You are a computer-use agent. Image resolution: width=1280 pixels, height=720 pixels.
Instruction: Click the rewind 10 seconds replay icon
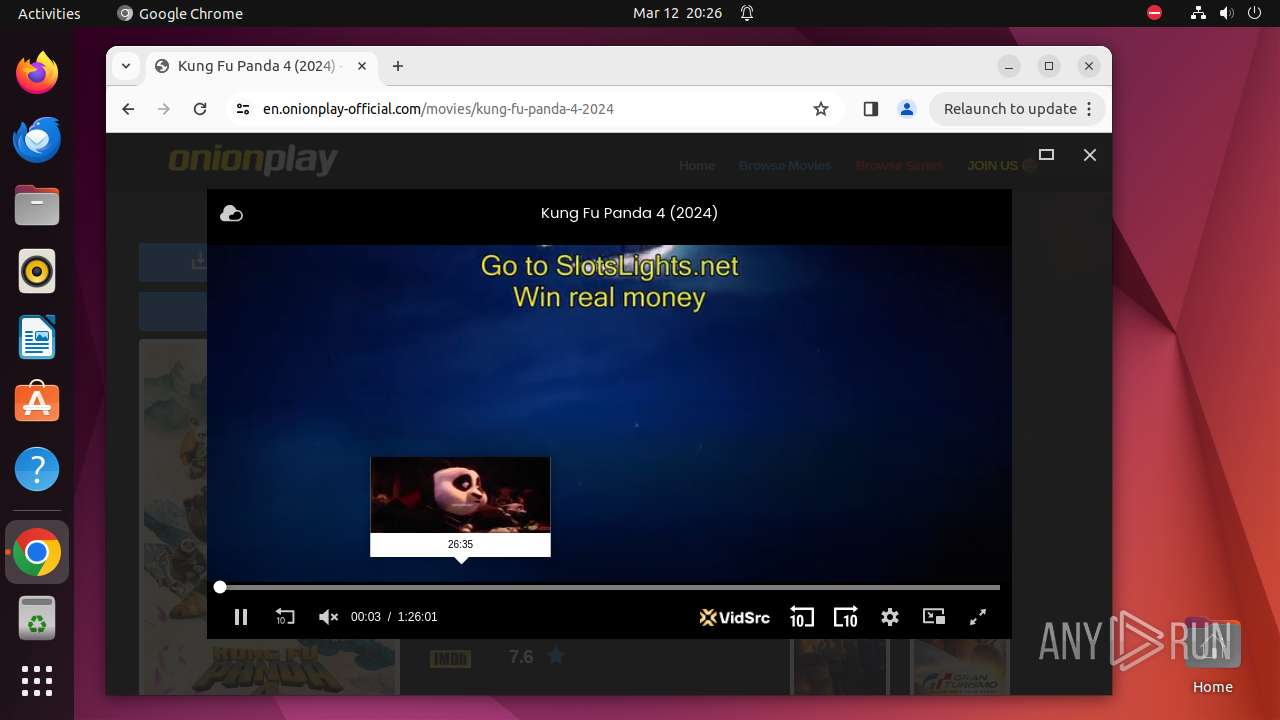(285, 617)
